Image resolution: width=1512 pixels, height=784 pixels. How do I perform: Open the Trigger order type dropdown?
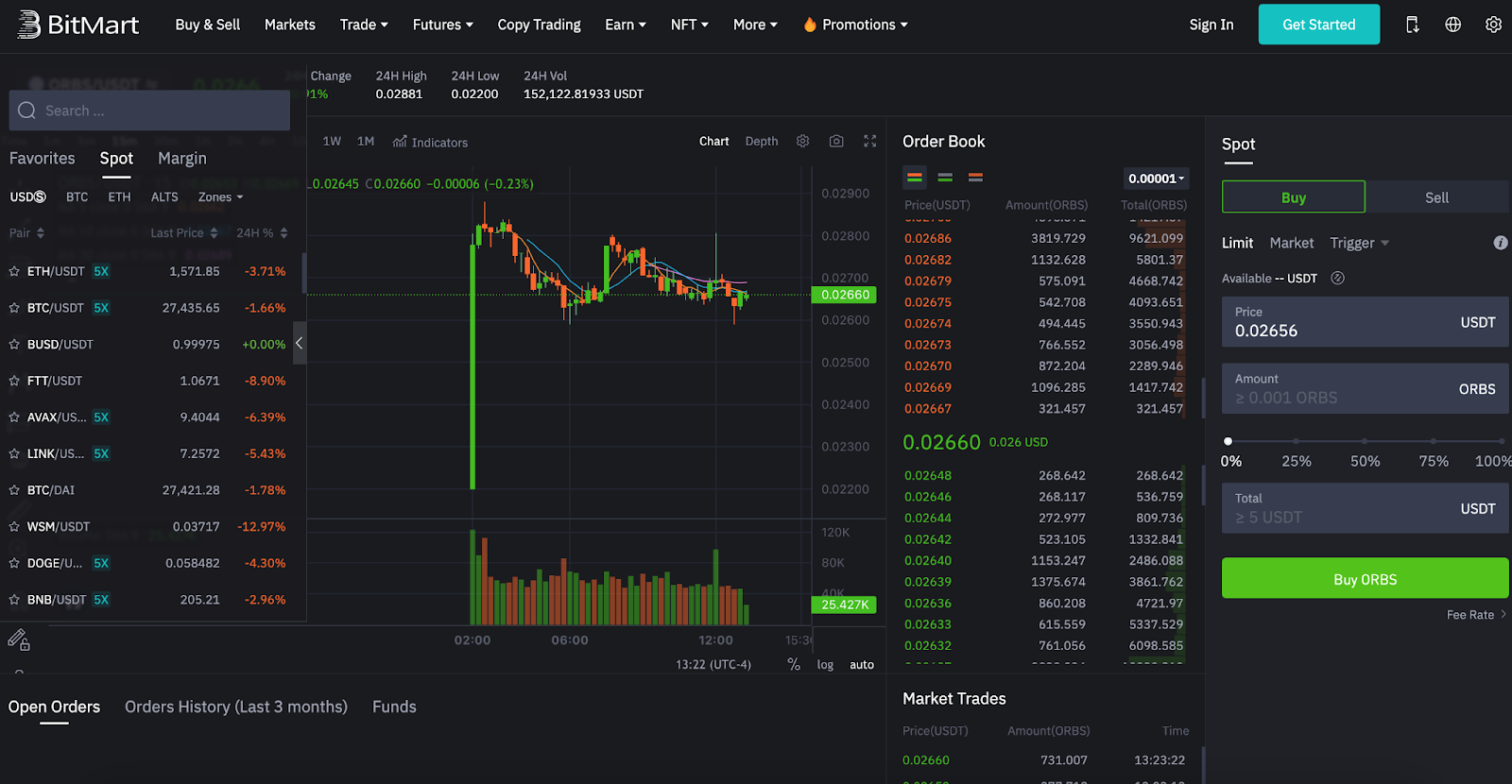[x=1360, y=243]
